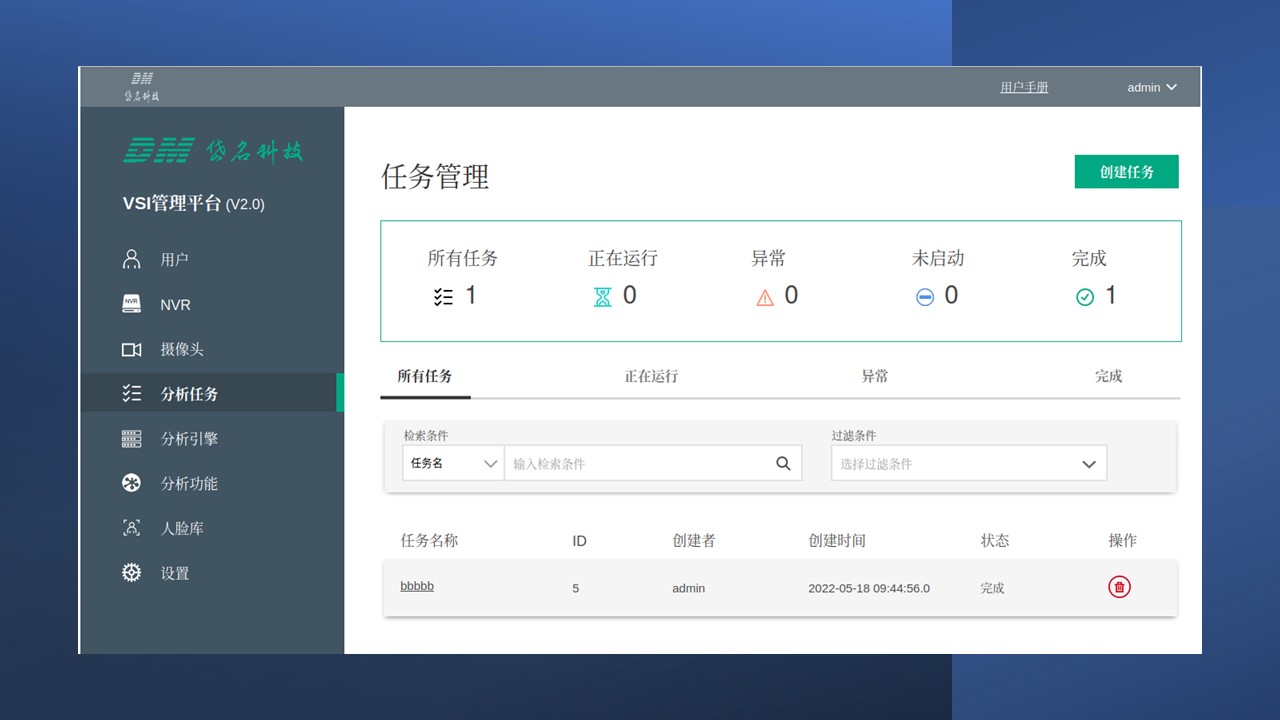Click the 所有任务 checklist icon in summary

click(x=444, y=296)
